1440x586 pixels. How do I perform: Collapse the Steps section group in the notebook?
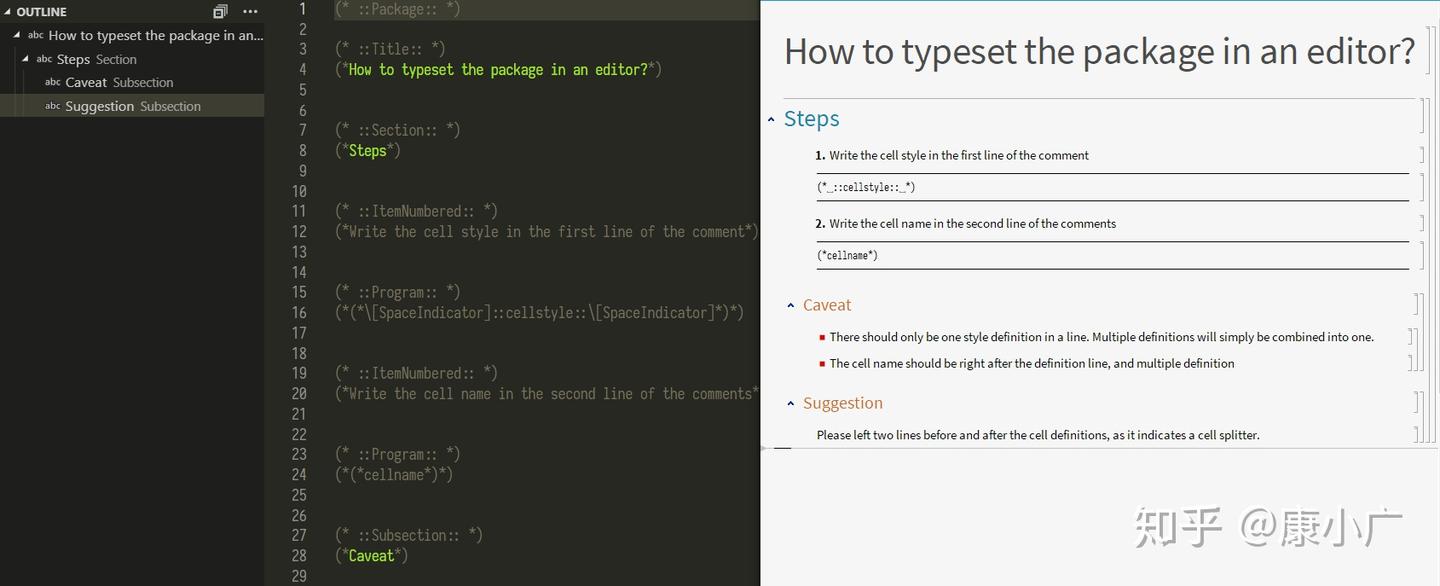tap(771, 119)
